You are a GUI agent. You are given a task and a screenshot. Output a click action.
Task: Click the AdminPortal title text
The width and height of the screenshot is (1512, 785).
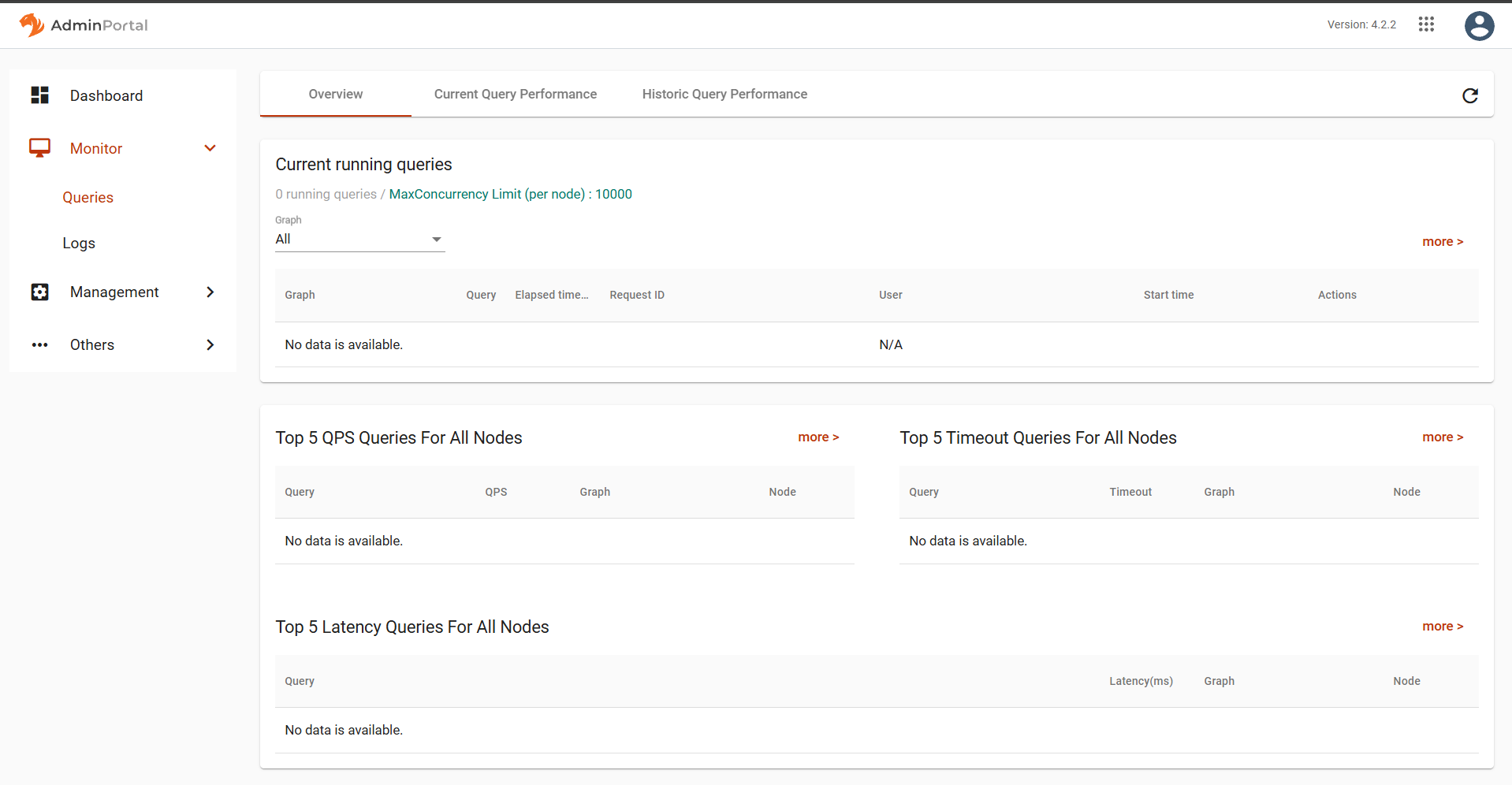99,25
